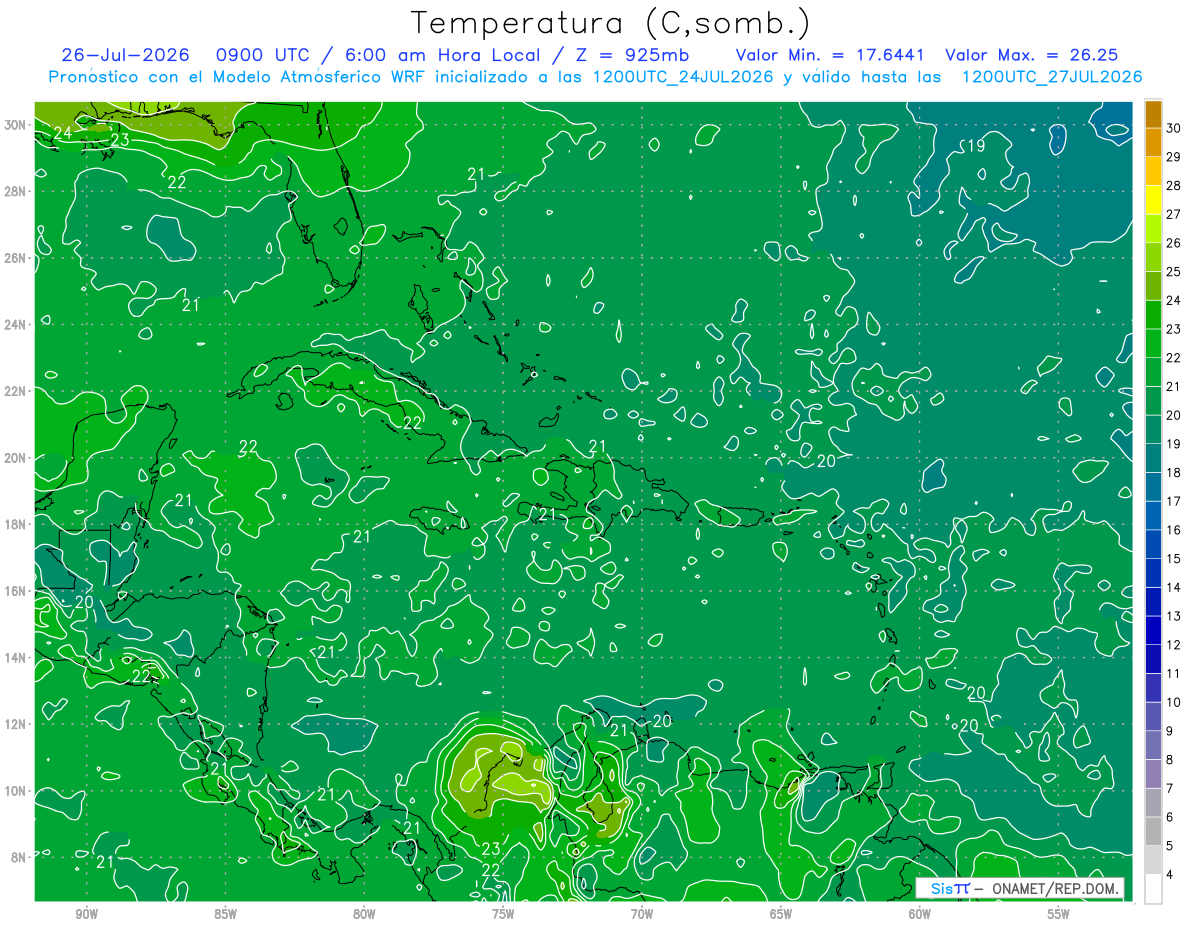
Task: Pick the orange band between 29 and 30
Action: click(x=1153, y=142)
